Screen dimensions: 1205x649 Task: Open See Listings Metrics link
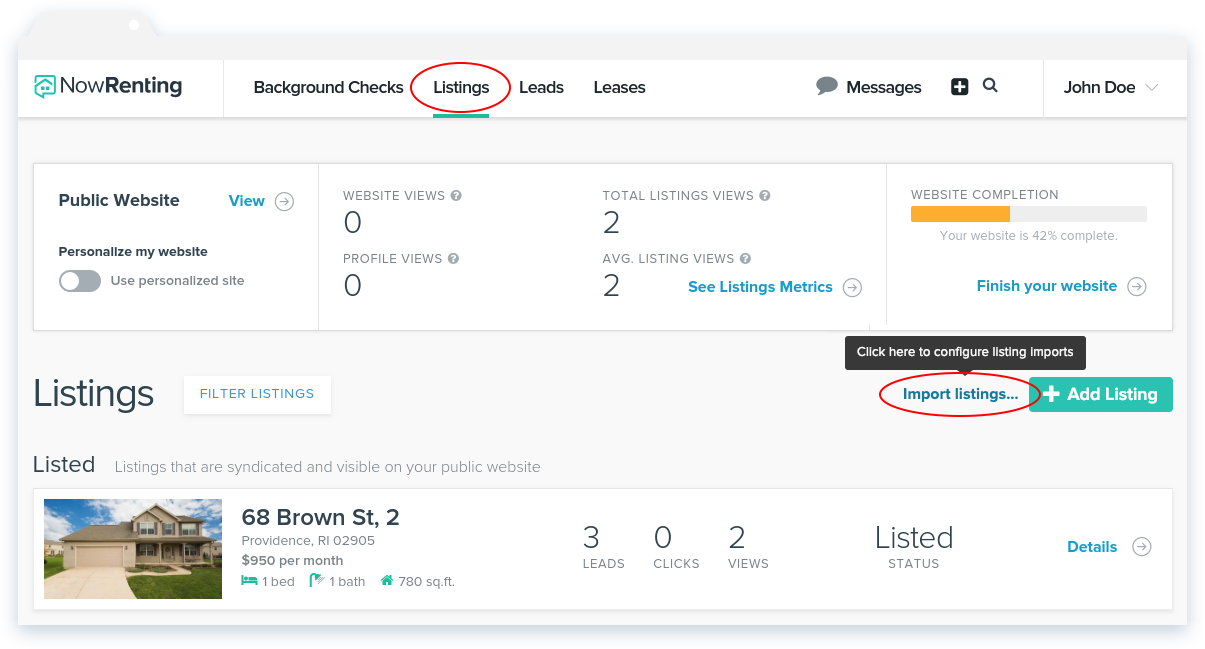point(760,287)
